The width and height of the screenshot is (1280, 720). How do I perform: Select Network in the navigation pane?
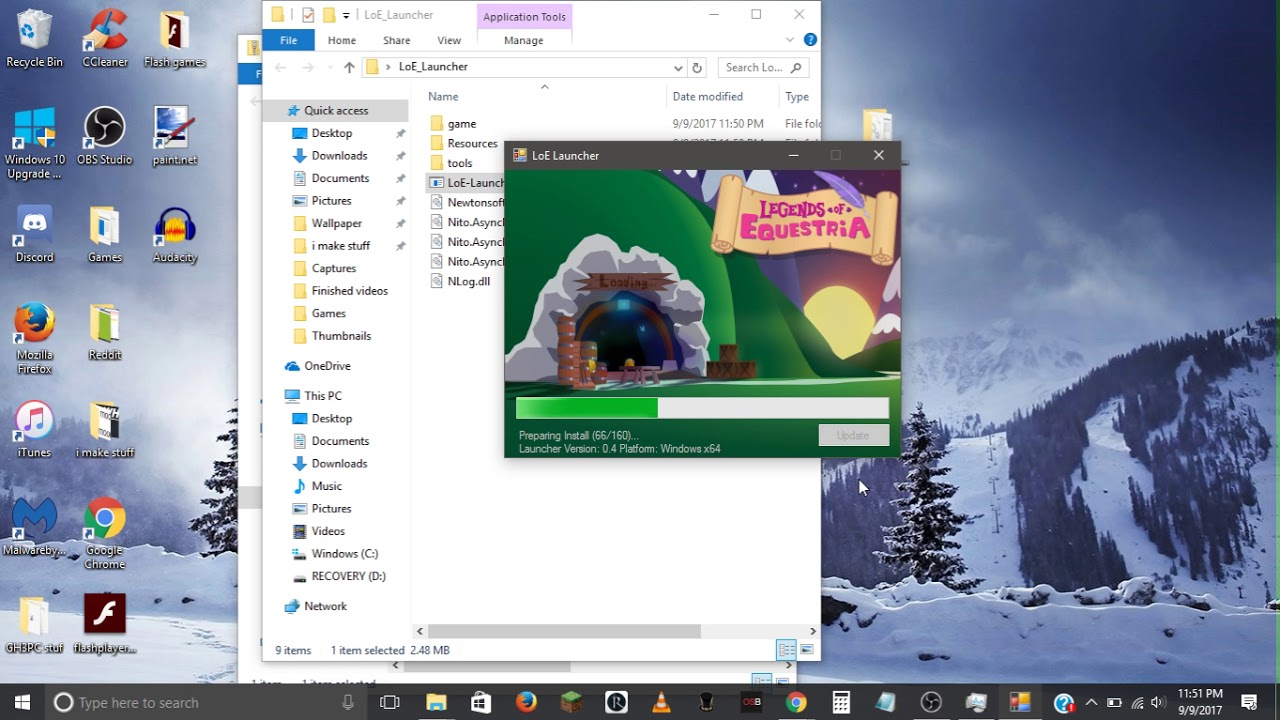coord(325,606)
